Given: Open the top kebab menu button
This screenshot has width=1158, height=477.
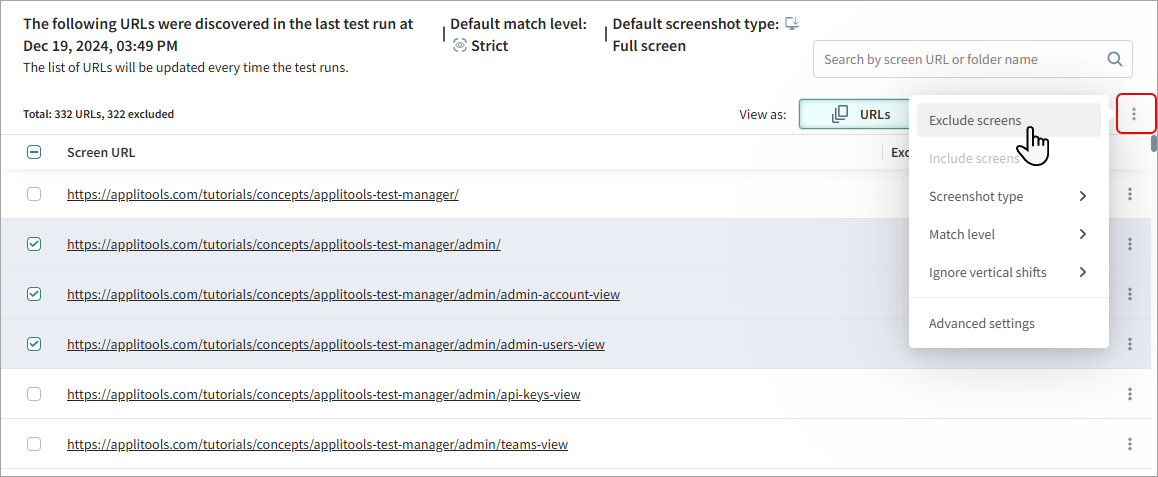Looking at the screenshot, I should tap(1134, 114).
